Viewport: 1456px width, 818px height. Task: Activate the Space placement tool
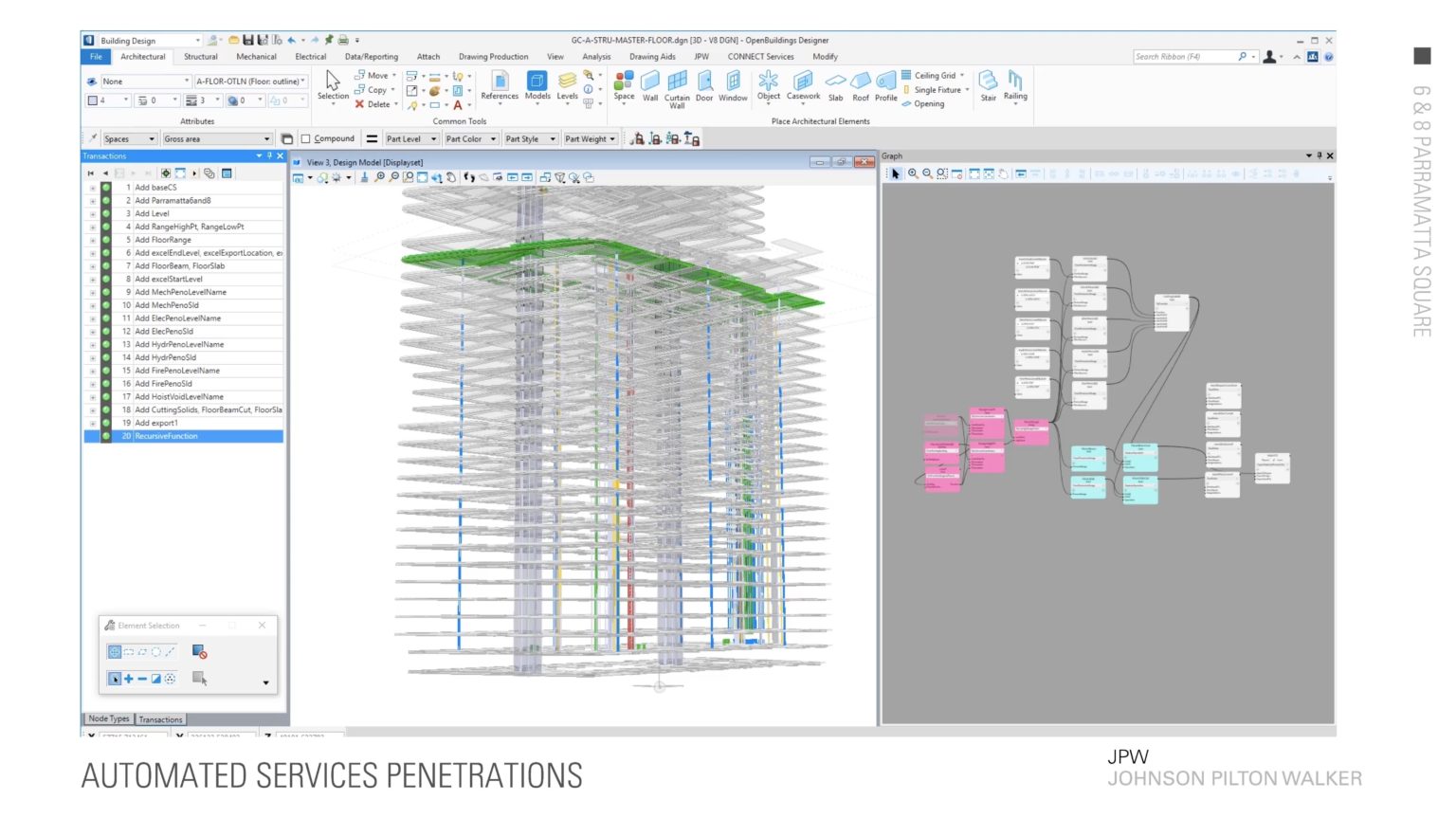[x=624, y=87]
